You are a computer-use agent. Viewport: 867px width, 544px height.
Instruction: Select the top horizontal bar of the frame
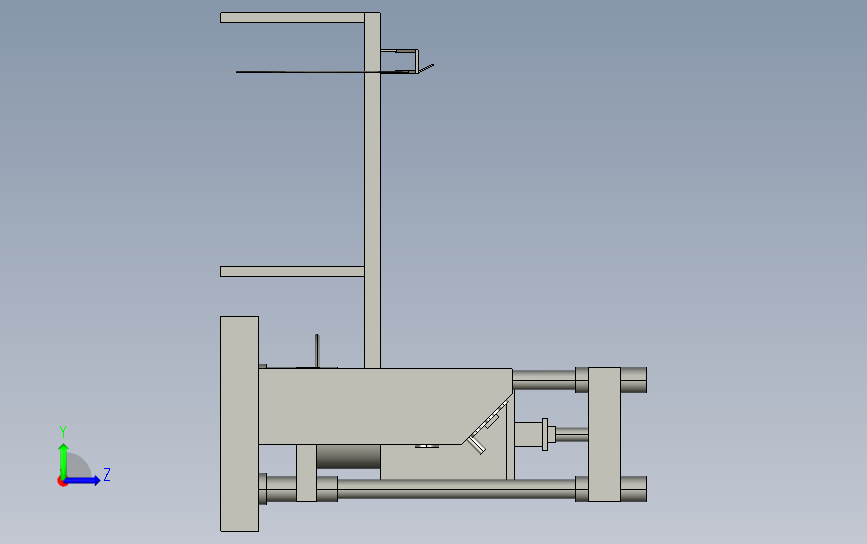292,18
